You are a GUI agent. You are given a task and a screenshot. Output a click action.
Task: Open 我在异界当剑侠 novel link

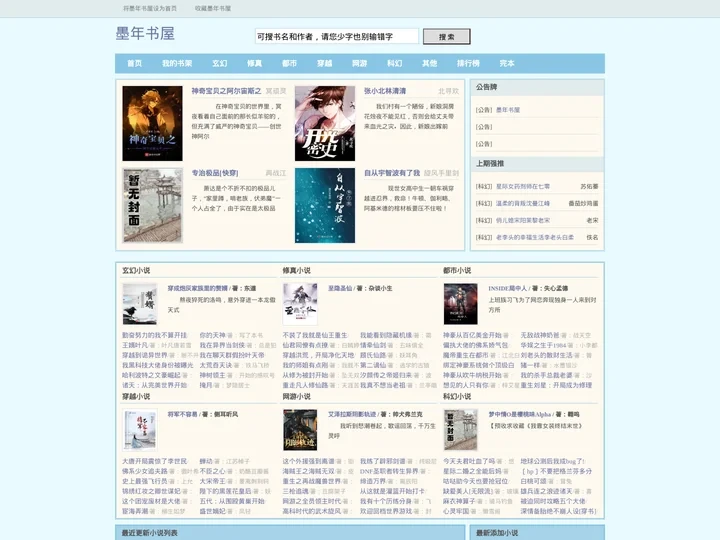(222, 345)
